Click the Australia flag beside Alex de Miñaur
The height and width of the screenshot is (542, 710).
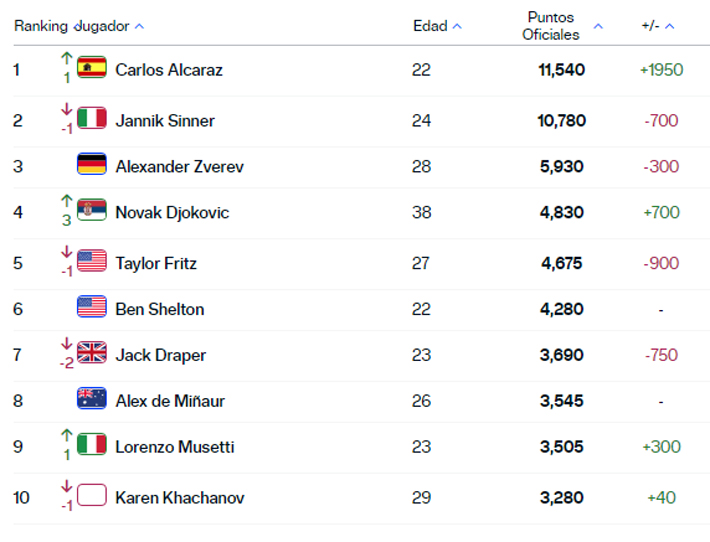click(x=92, y=399)
